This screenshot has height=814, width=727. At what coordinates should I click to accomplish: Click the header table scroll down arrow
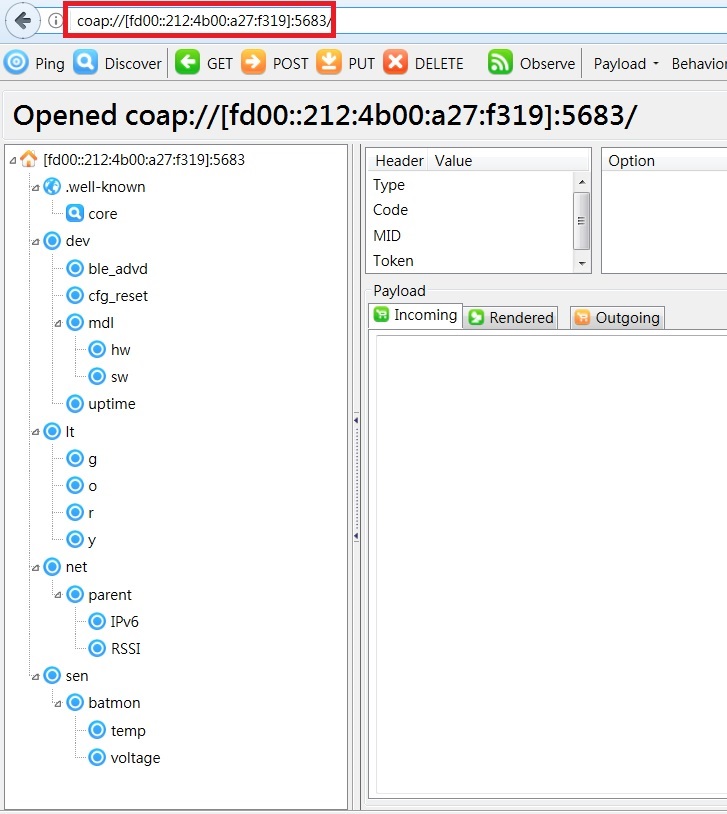582,263
